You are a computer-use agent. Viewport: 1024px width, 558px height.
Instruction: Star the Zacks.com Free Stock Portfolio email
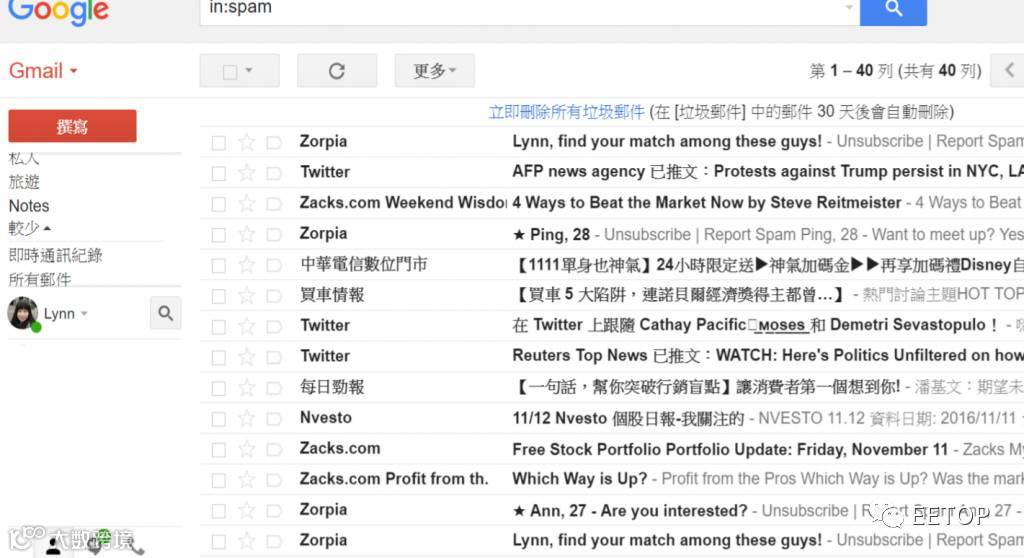point(246,449)
